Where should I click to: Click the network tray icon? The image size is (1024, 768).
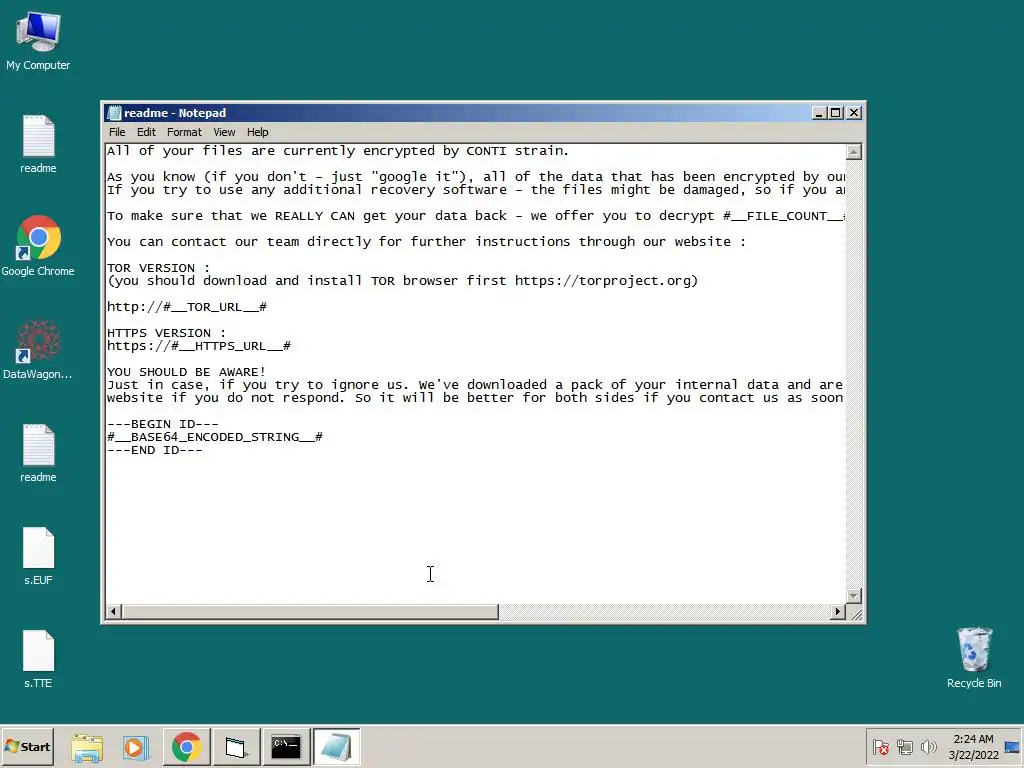click(904, 747)
